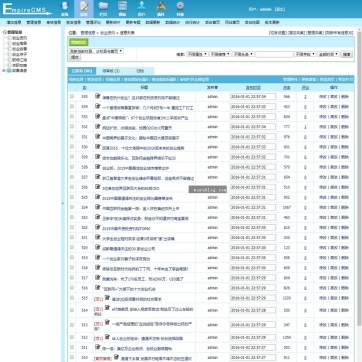This screenshot has height=362, width=362.
Task: Open the Information (pencil notepad) section icon
Action: pos(84,8)
